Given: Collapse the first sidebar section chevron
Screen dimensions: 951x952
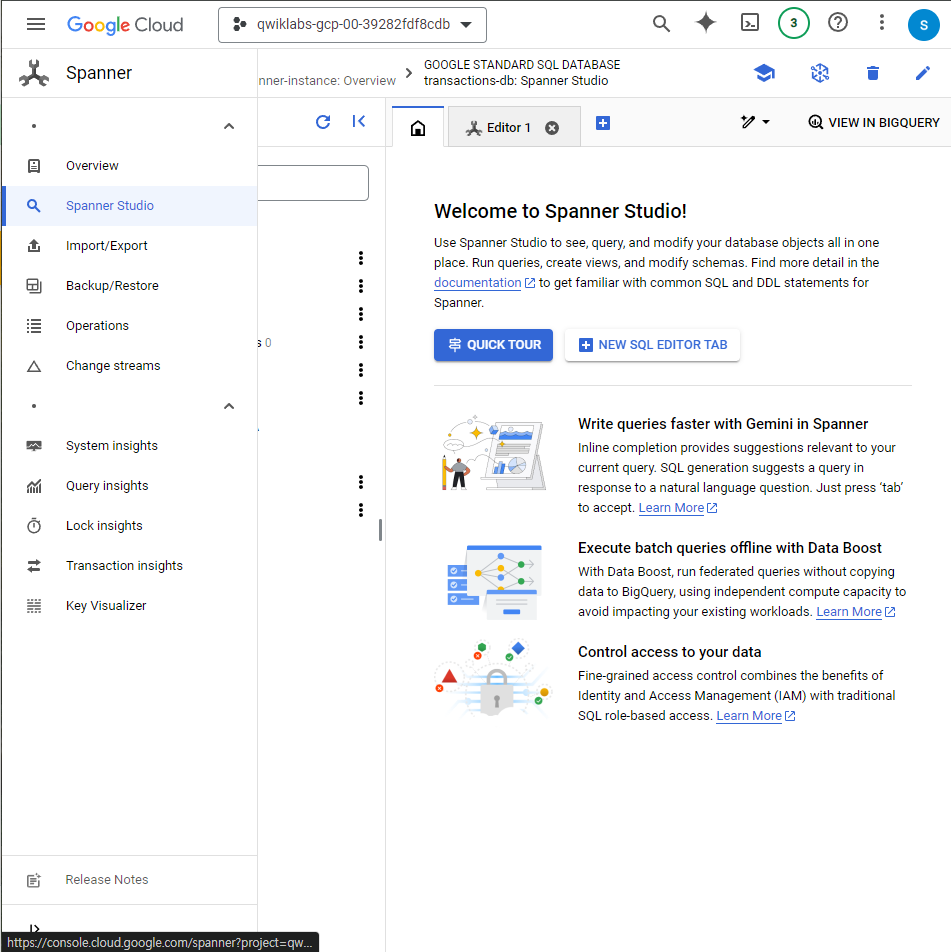Looking at the screenshot, I should (229, 126).
